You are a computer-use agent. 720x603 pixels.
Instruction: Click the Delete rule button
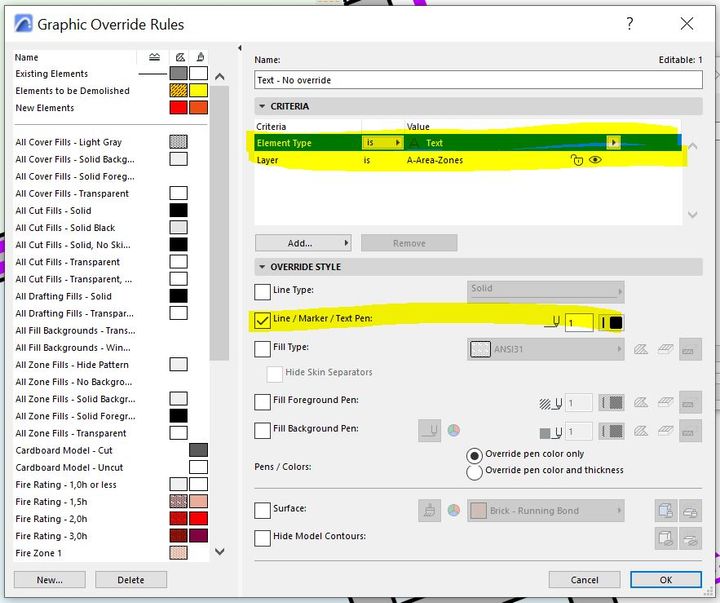[131, 580]
